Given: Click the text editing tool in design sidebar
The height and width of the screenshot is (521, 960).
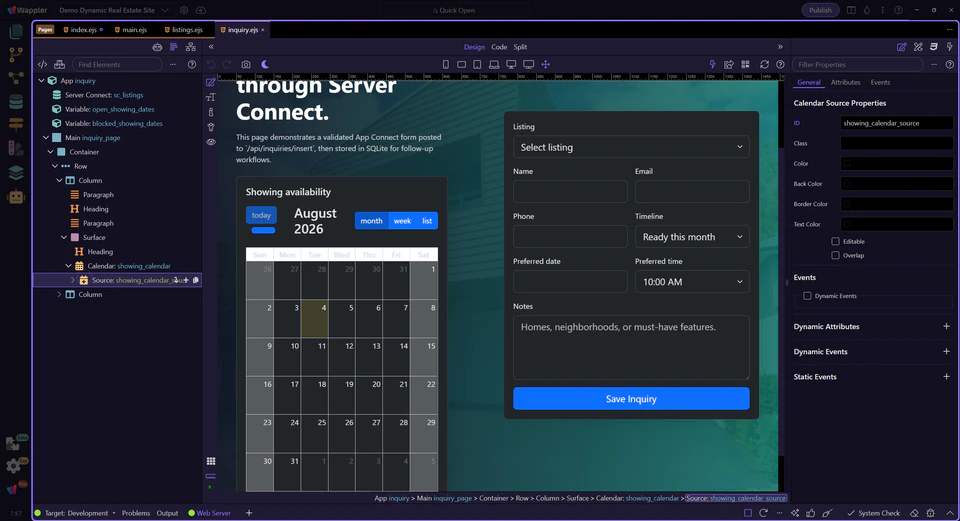Looking at the screenshot, I should [x=211, y=97].
